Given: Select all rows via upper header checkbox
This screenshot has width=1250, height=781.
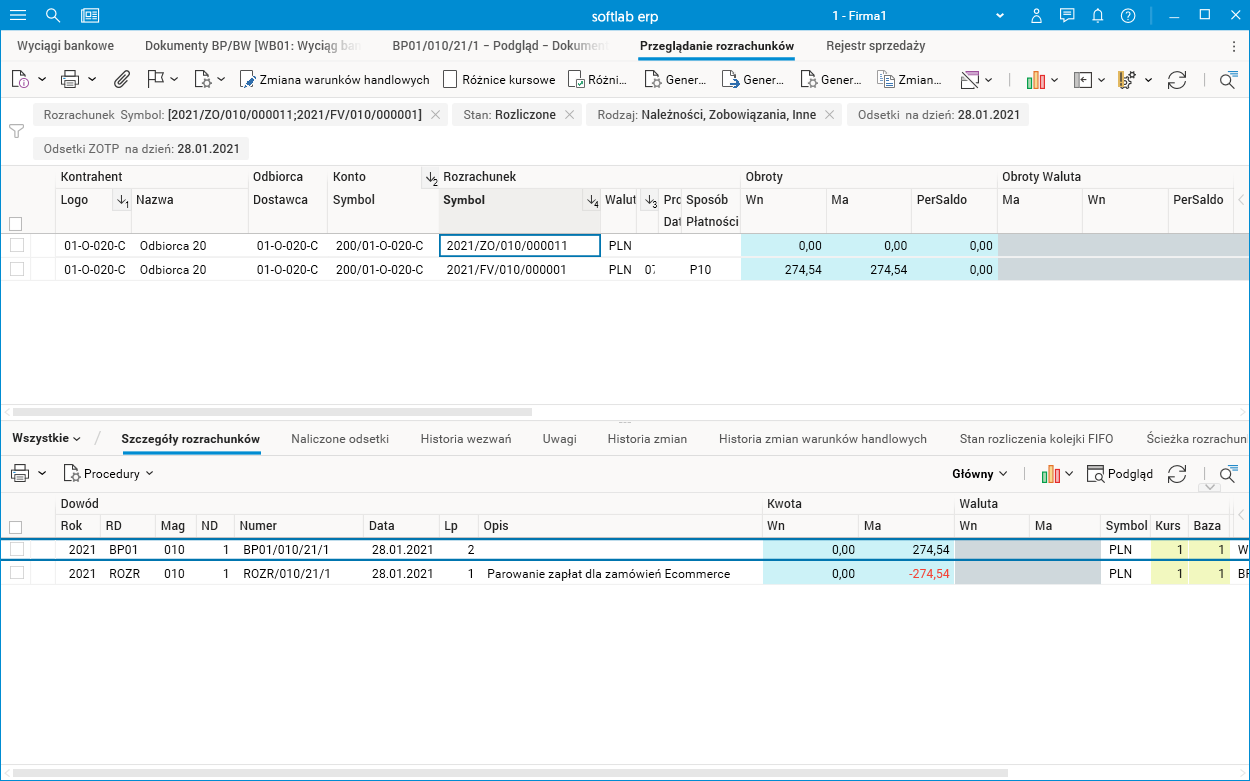Looking at the screenshot, I should click(x=15, y=223).
